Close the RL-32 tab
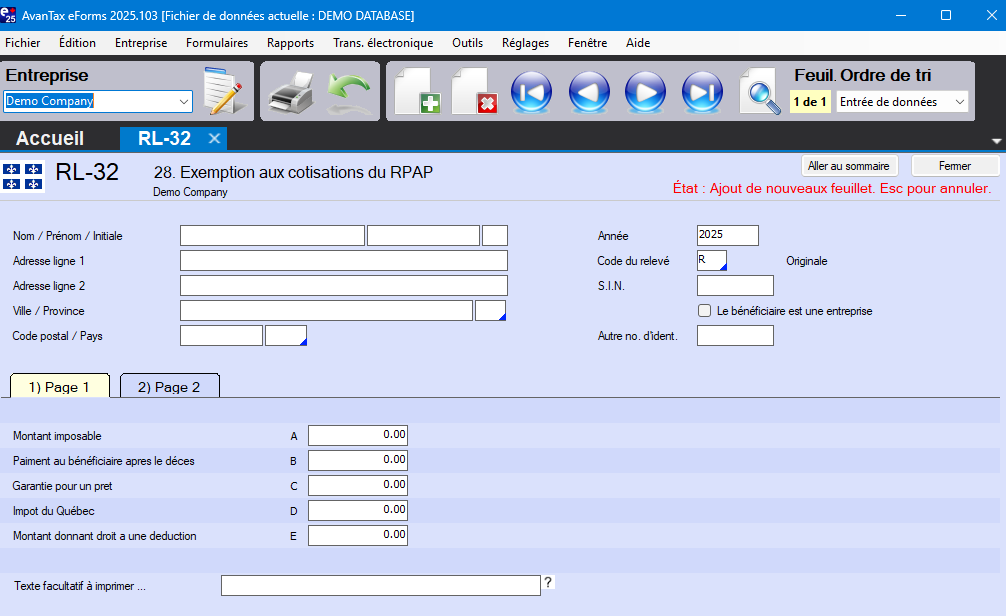The image size is (1006, 616). [x=214, y=139]
